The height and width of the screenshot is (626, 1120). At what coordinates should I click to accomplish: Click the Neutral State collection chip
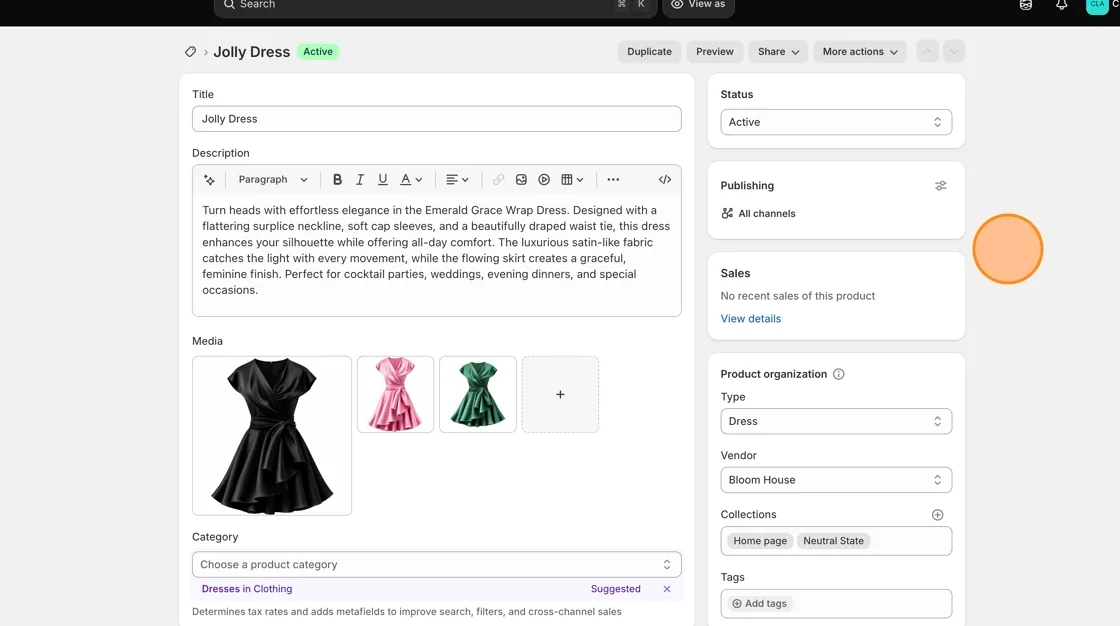tap(834, 541)
